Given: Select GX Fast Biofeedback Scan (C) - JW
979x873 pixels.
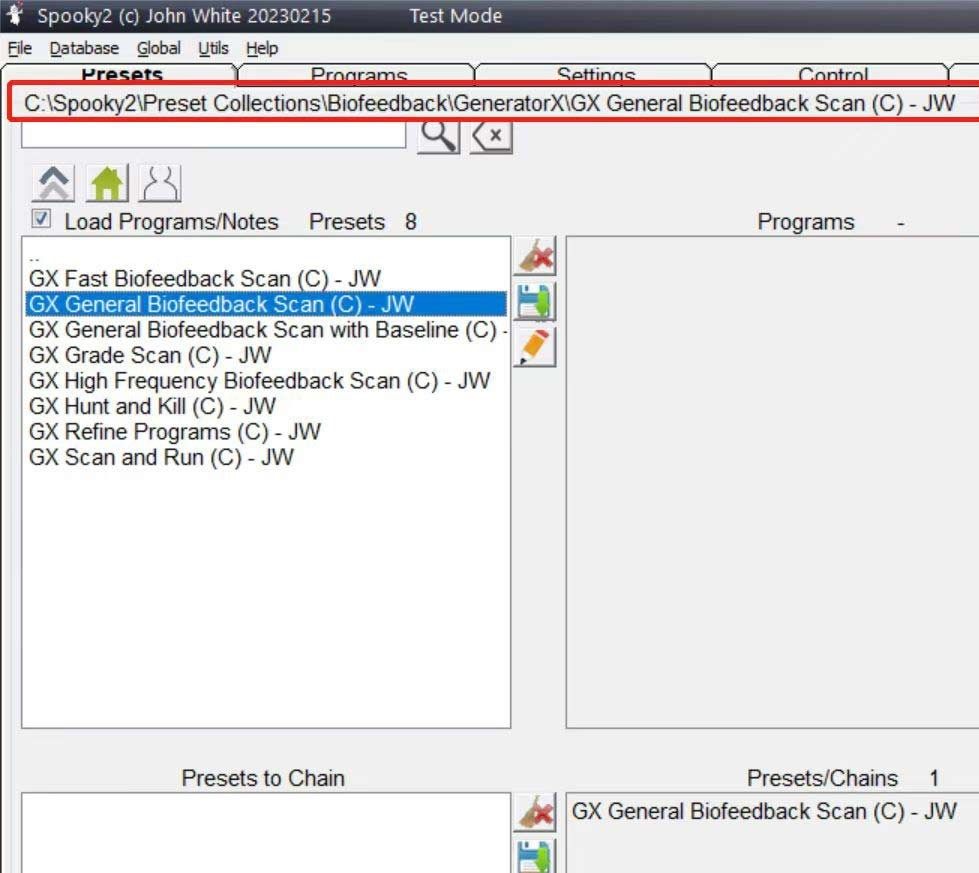Looking at the screenshot, I should 267,279.
